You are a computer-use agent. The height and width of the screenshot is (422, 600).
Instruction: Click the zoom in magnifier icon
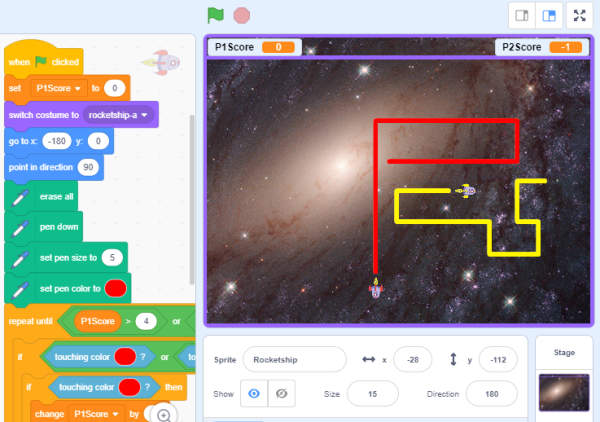click(x=164, y=414)
